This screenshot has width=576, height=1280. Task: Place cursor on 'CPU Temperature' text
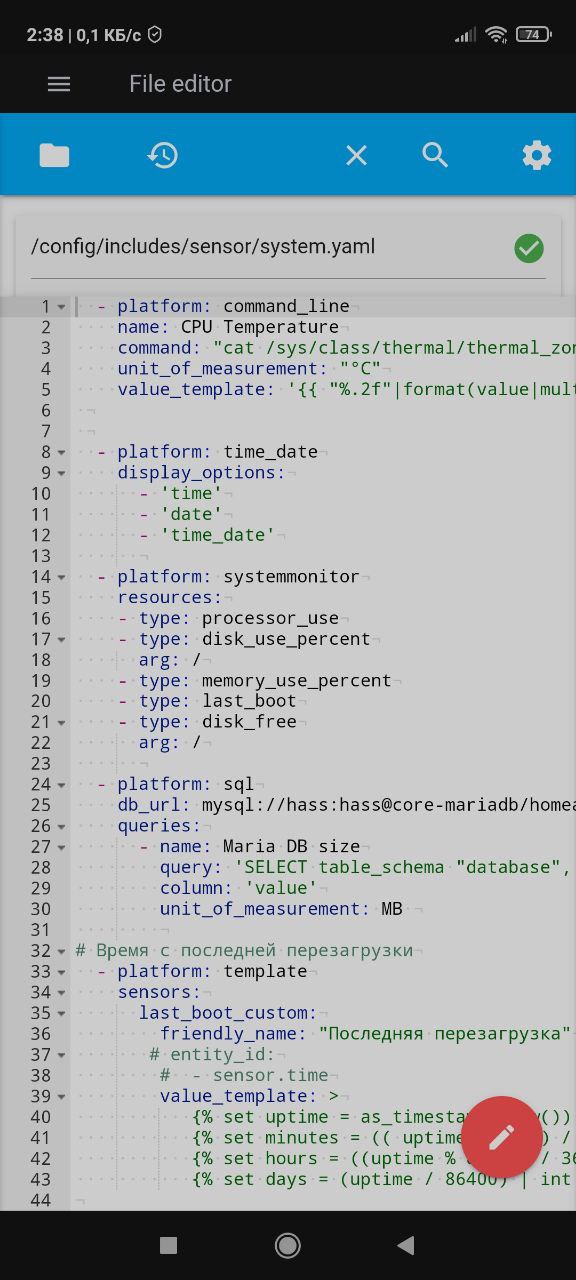260,327
